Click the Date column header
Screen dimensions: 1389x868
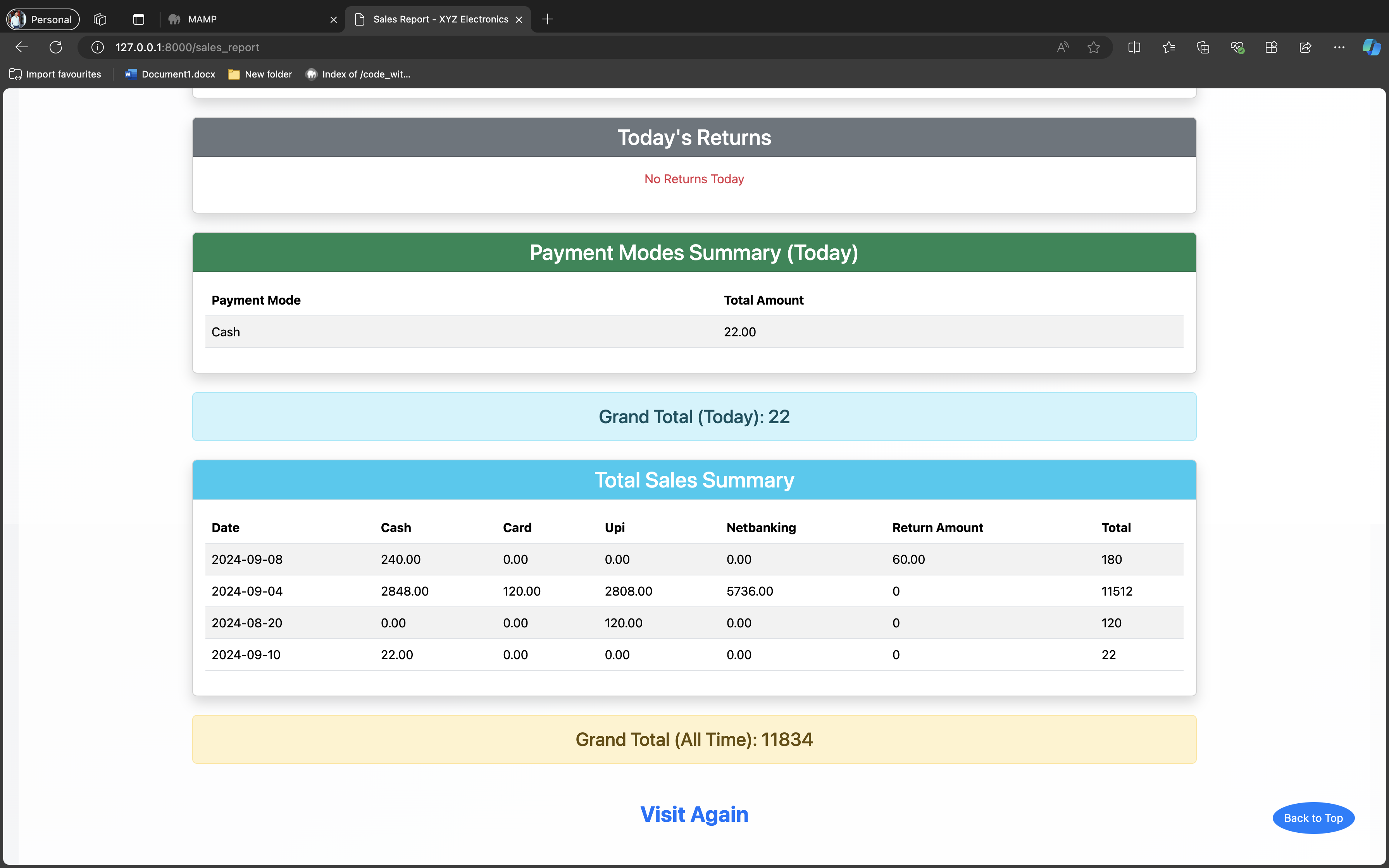(226, 527)
